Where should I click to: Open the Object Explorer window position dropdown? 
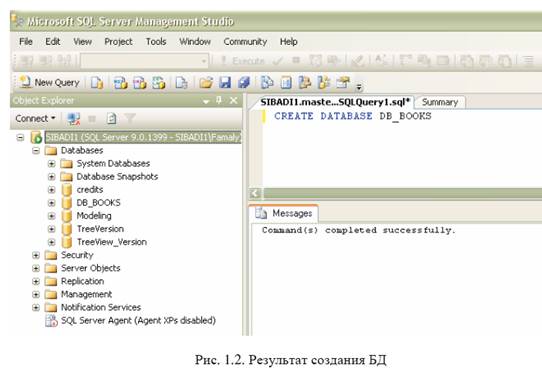coord(206,101)
